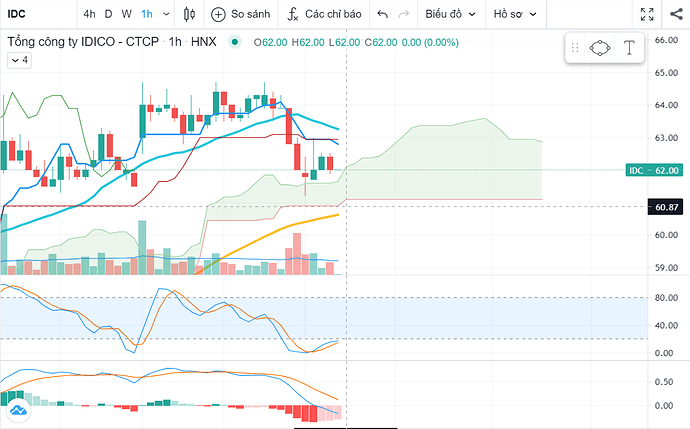Enter fullscreen chart mode
This screenshot has height=429, width=690.
coord(647,14)
